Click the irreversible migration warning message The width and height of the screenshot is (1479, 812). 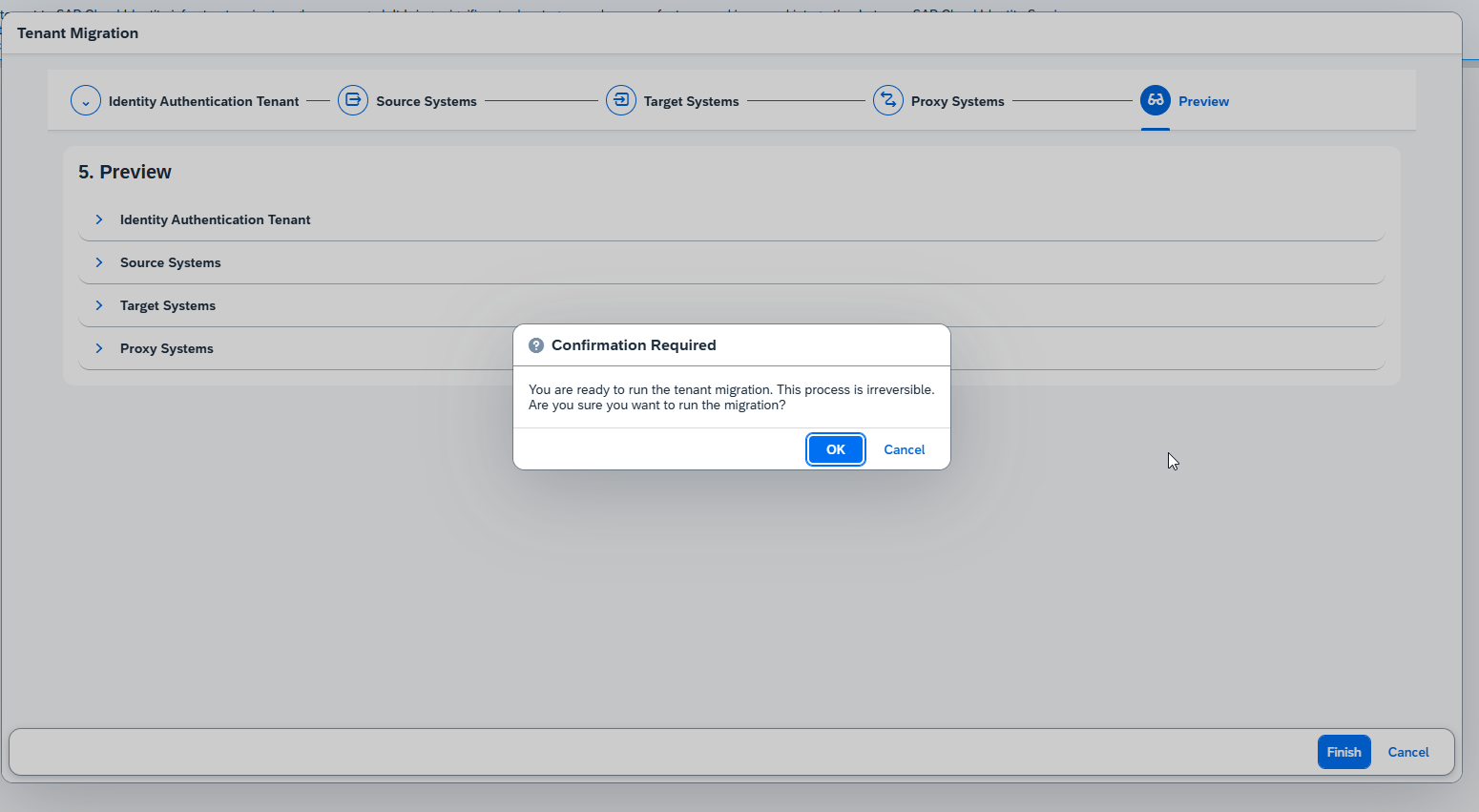732,397
